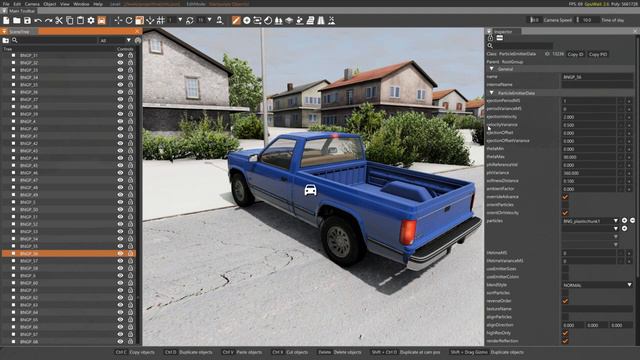The height and width of the screenshot is (360, 640).
Task: Click the add folder icon in the Scene Tree
Action: click(x=6, y=40)
